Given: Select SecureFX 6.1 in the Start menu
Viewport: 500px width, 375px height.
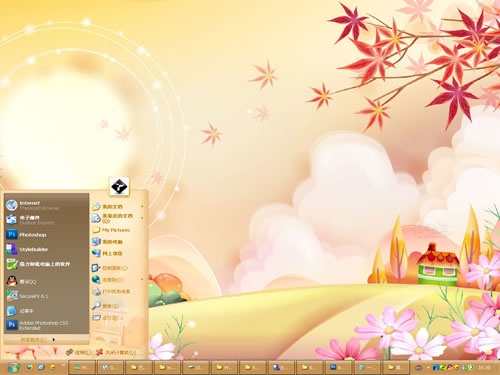Looking at the screenshot, I should (x=46, y=296).
